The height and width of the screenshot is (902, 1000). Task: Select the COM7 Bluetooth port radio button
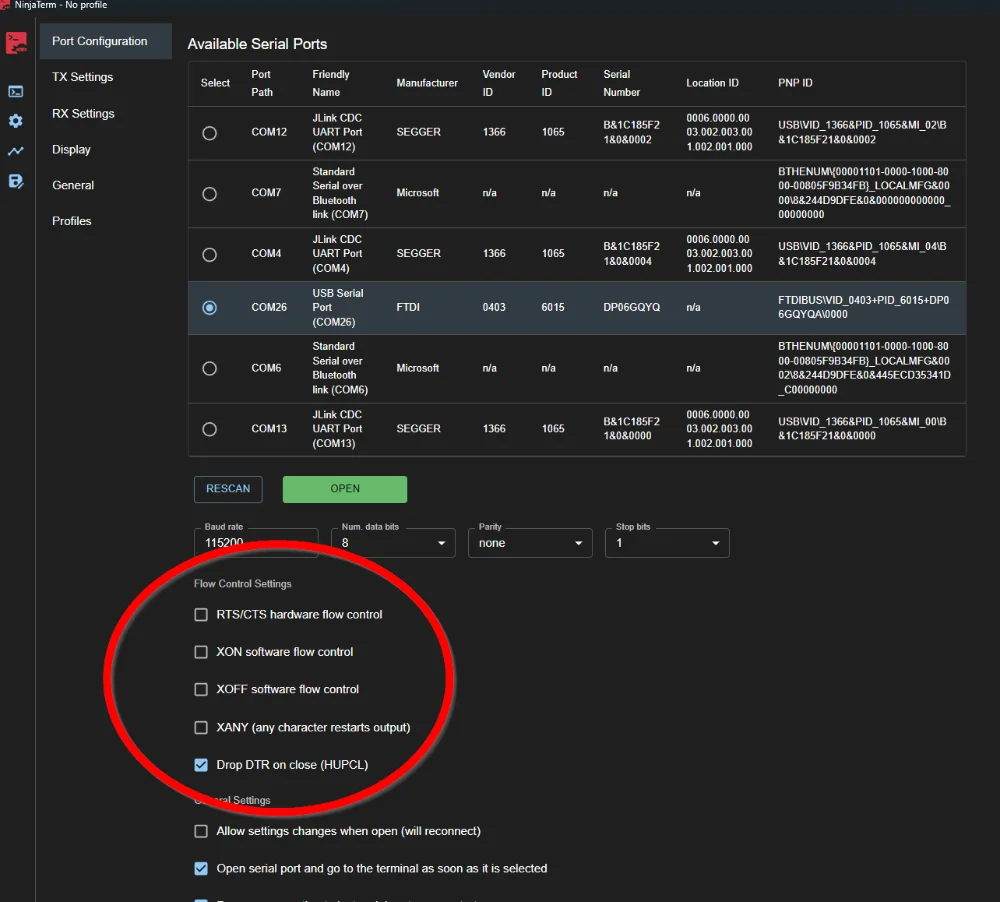pyautogui.click(x=210, y=194)
